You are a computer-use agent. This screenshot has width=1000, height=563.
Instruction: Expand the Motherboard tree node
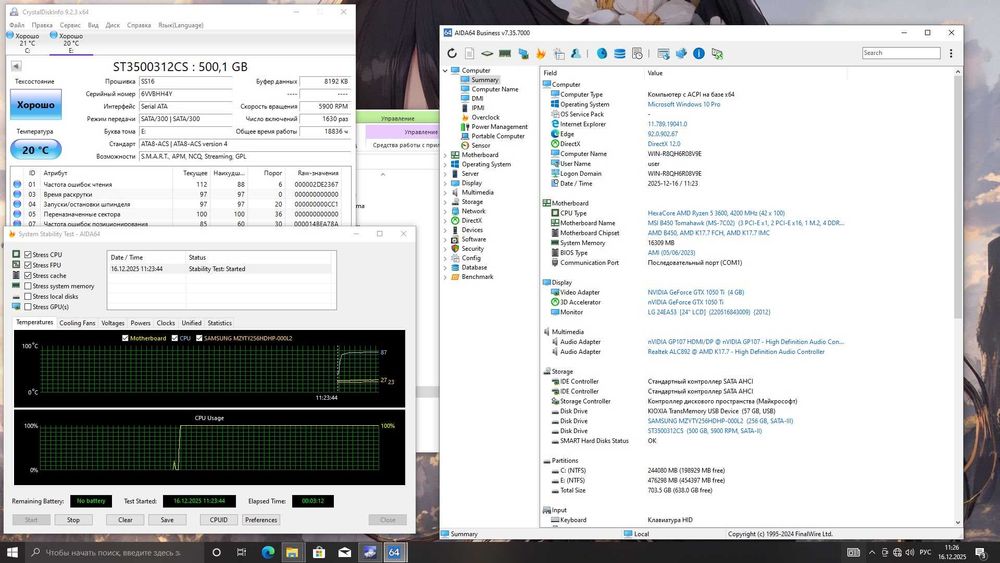[445, 155]
